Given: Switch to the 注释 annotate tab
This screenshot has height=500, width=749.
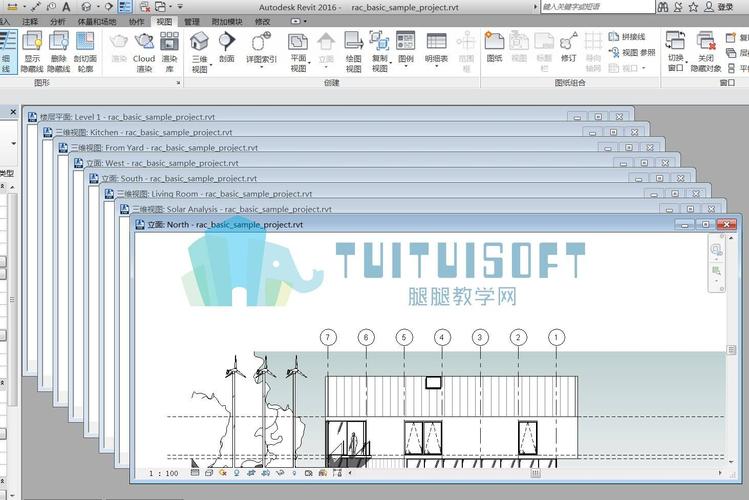Looking at the screenshot, I should click(x=30, y=21).
